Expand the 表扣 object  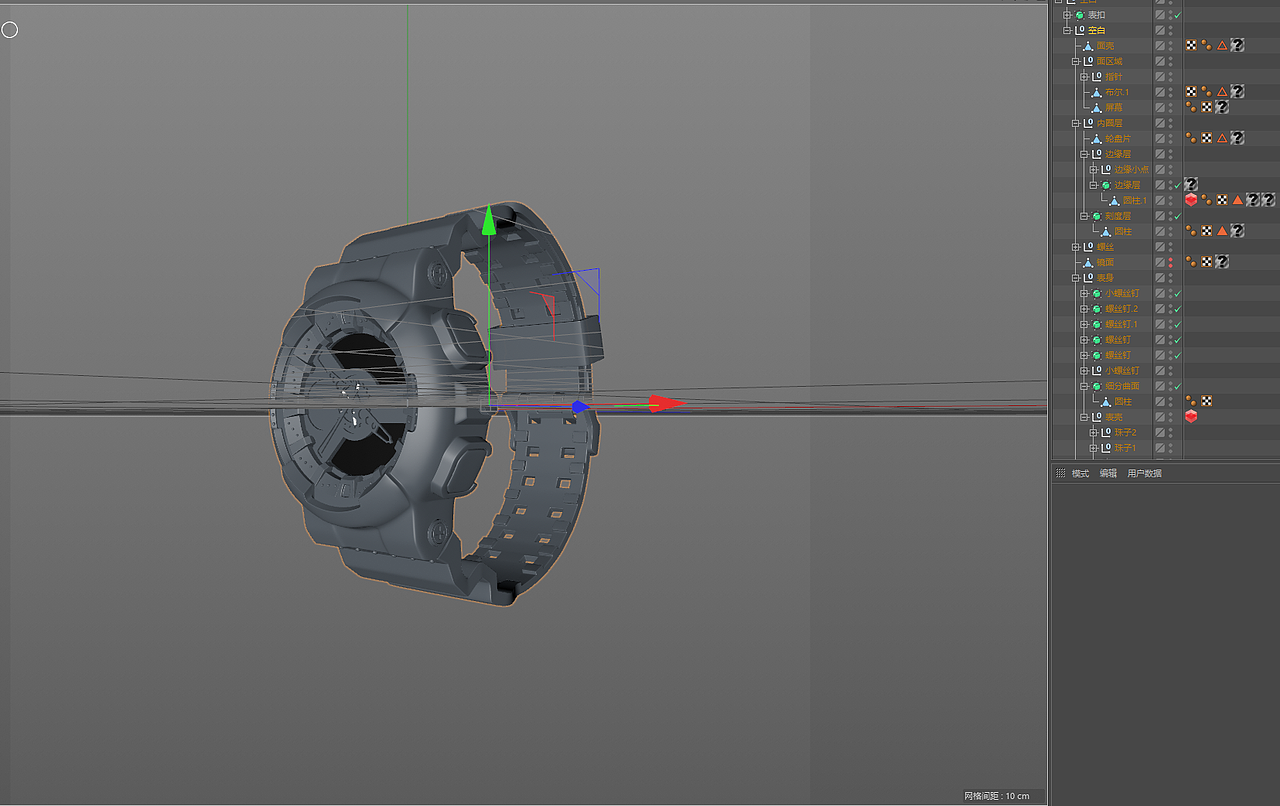coord(1067,15)
